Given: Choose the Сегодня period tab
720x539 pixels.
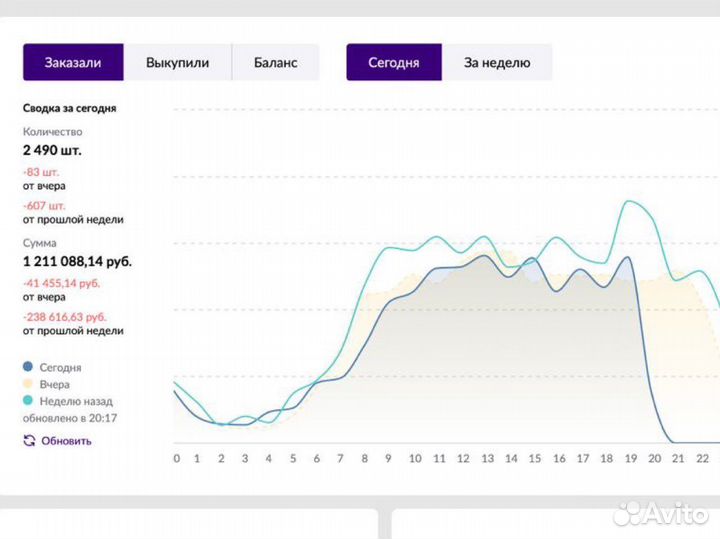Looking at the screenshot, I should pyautogui.click(x=393, y=62).
